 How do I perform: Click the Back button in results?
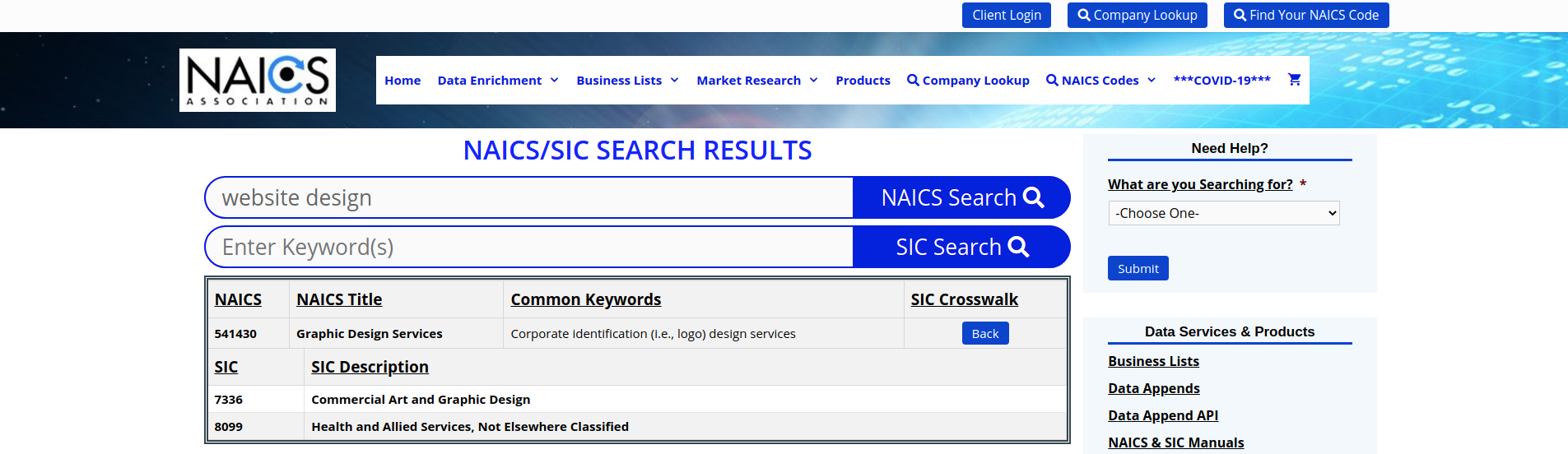[985, 333]
